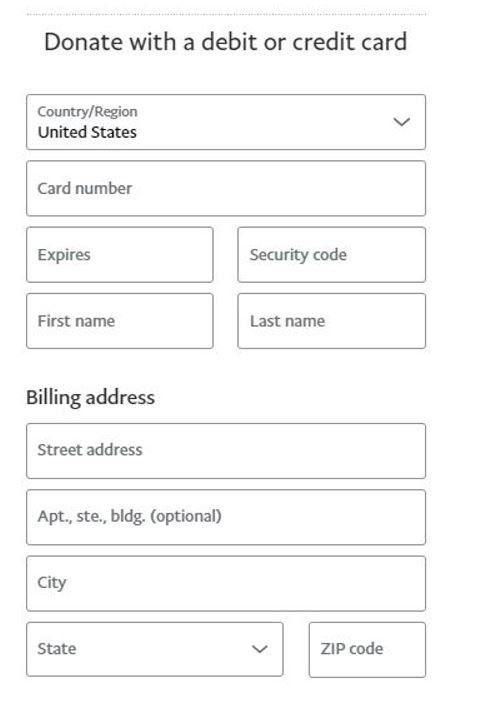Click the Country/Region chevron arrow

point(401,122)
